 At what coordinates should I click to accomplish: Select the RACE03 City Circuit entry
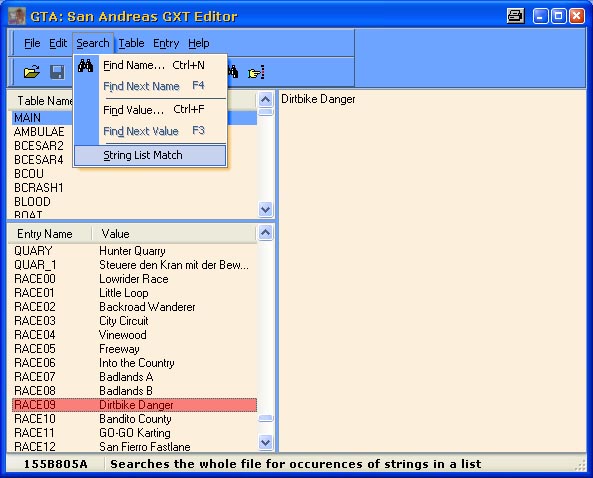click(x=134, y=321)
